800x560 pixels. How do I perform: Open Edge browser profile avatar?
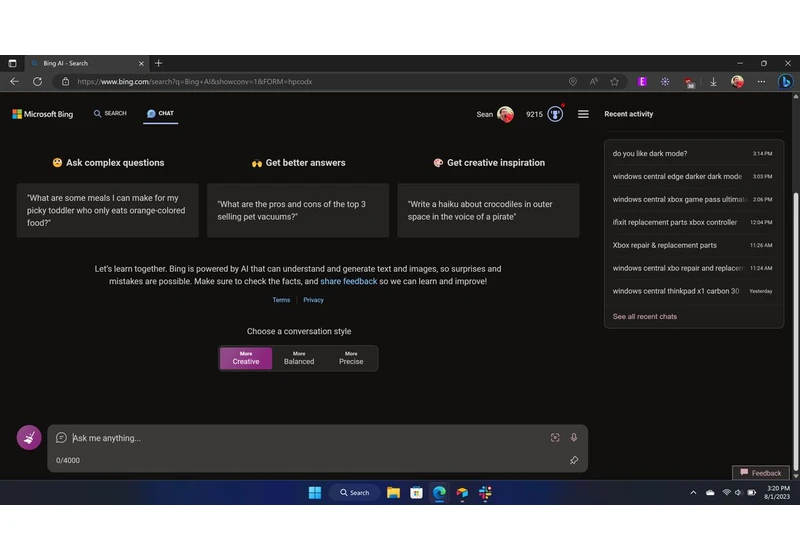pos(737,82)
